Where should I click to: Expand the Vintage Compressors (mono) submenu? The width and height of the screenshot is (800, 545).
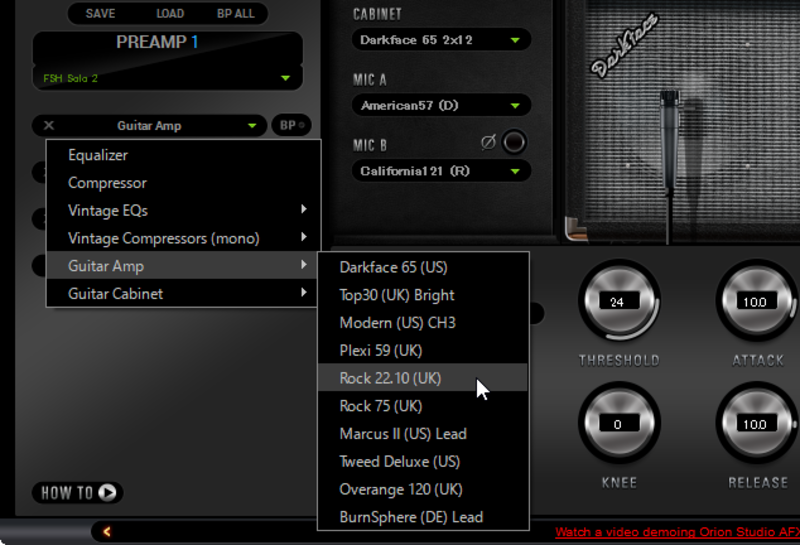[x=183, y=238]
